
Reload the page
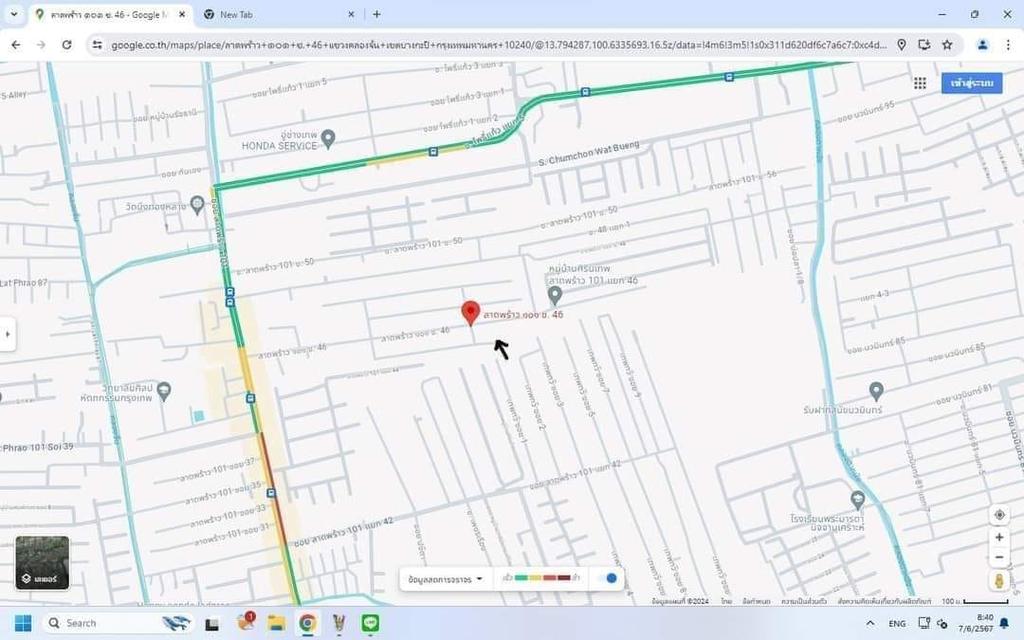(x=67, y=45)
